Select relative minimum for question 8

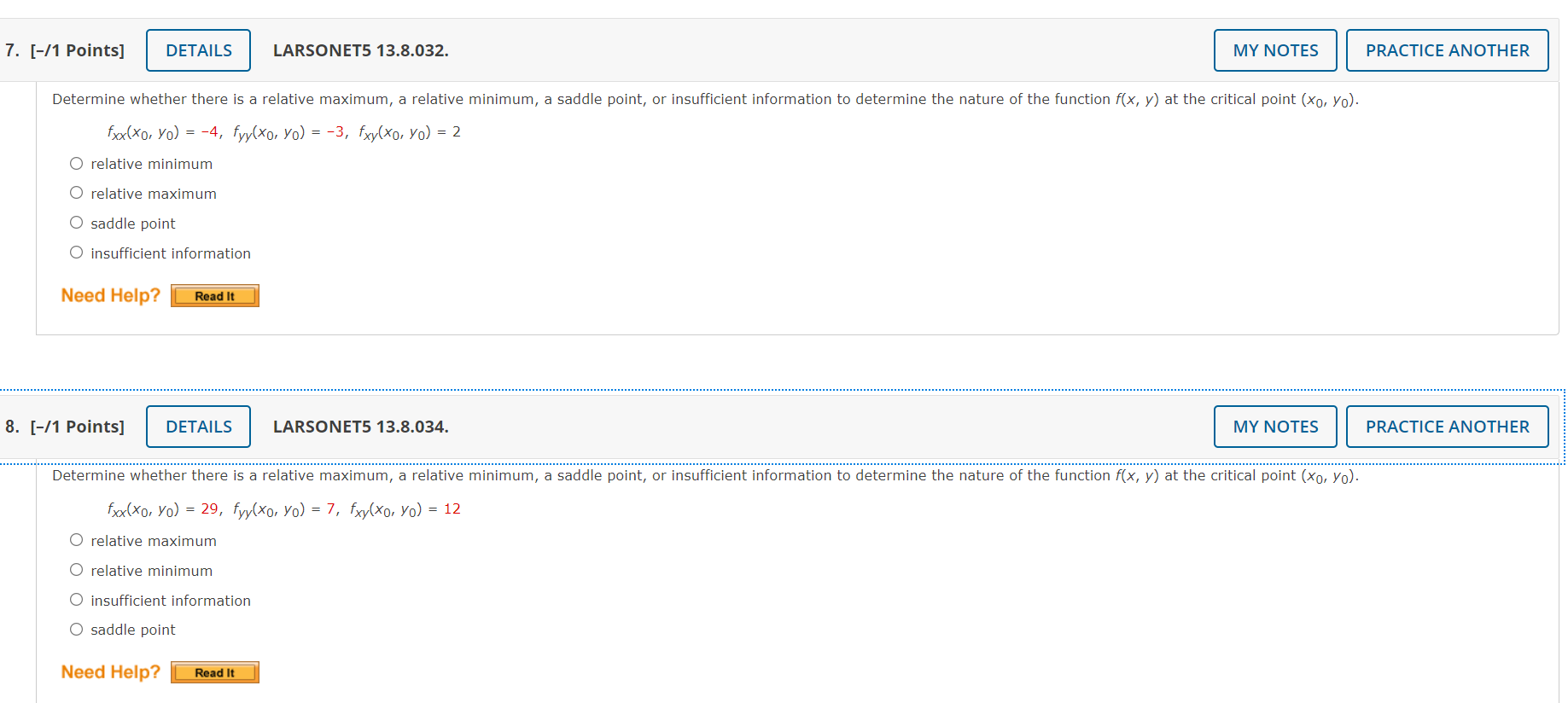tap(77, 570)
